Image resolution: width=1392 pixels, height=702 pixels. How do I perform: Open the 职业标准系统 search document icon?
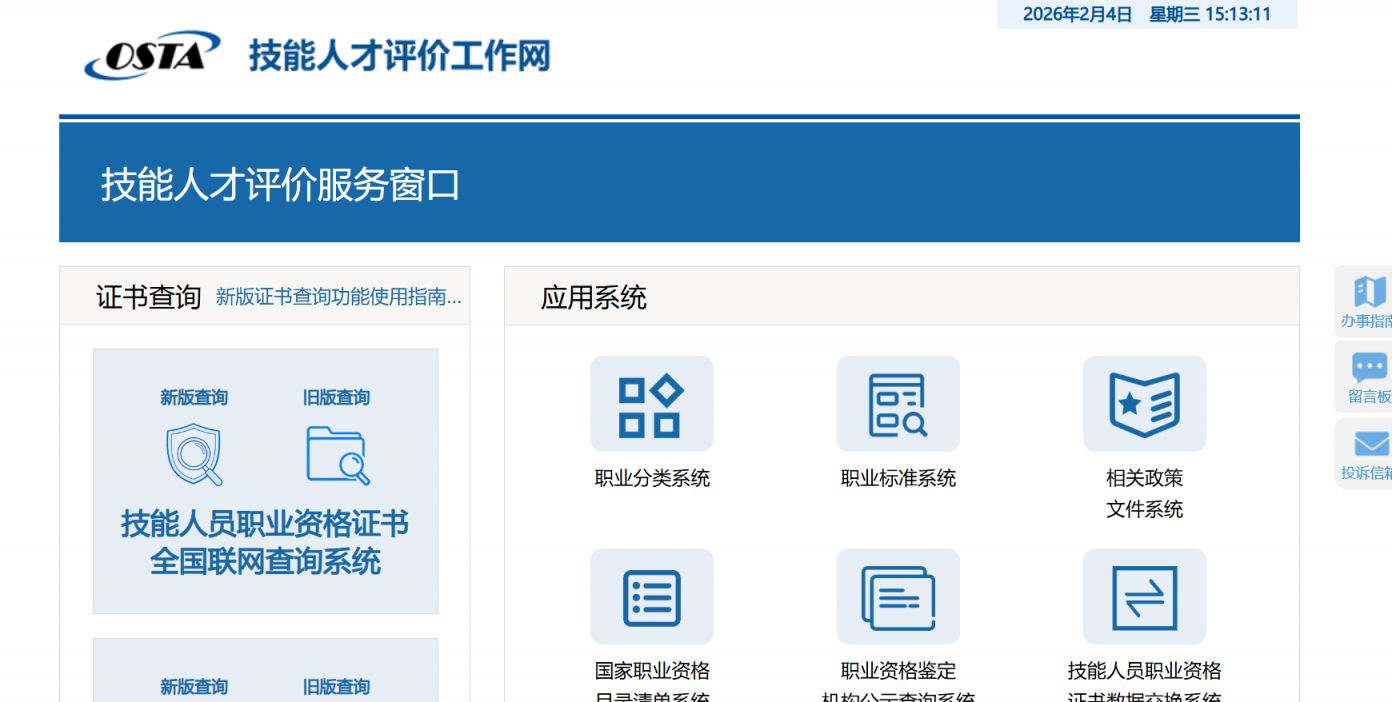coord(898,404)
